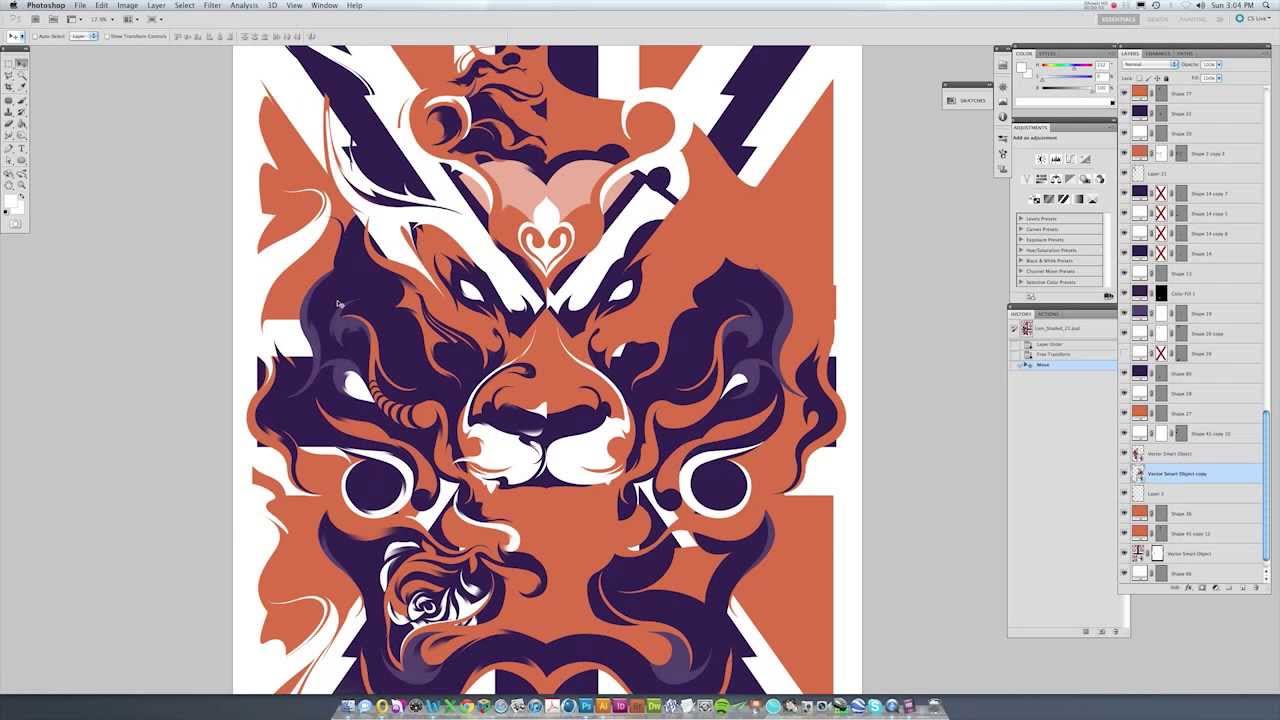The image size is (1280, 720).
Task: Hide the Shape 33 layer
Action: (x=1124, y=113)
